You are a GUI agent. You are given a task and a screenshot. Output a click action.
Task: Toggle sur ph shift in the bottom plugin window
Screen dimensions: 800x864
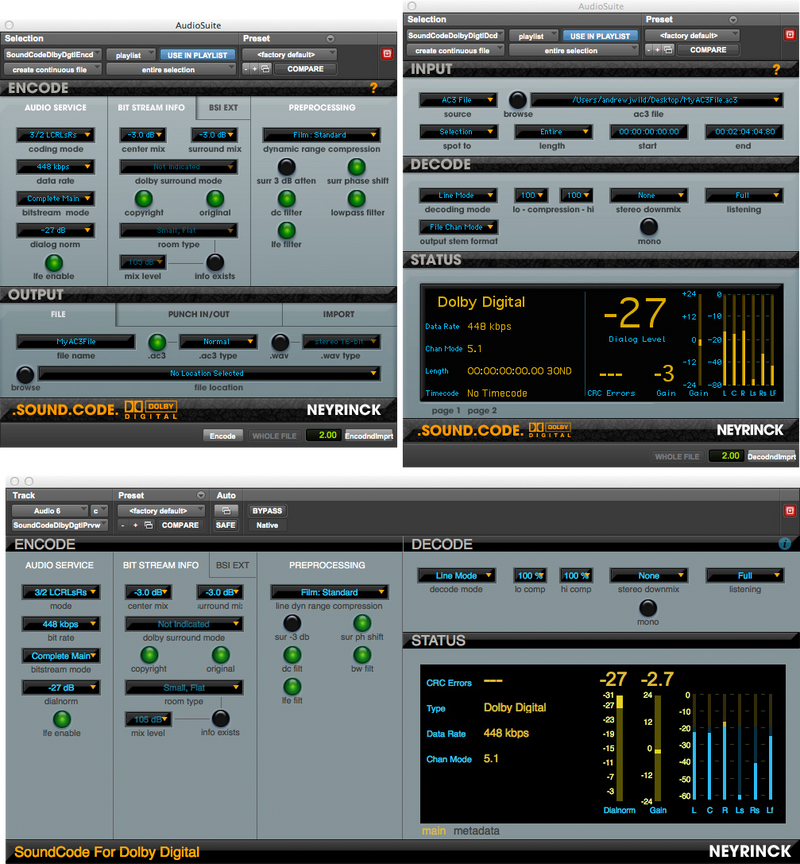coord(362,623)
